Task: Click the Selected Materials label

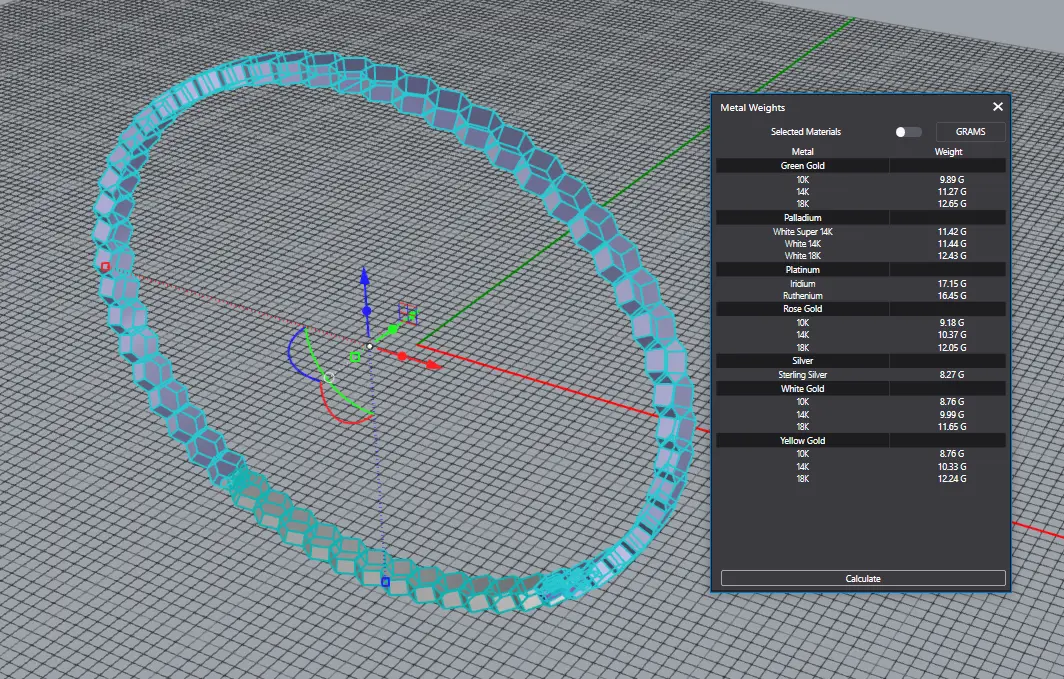Action: (805, 132)
